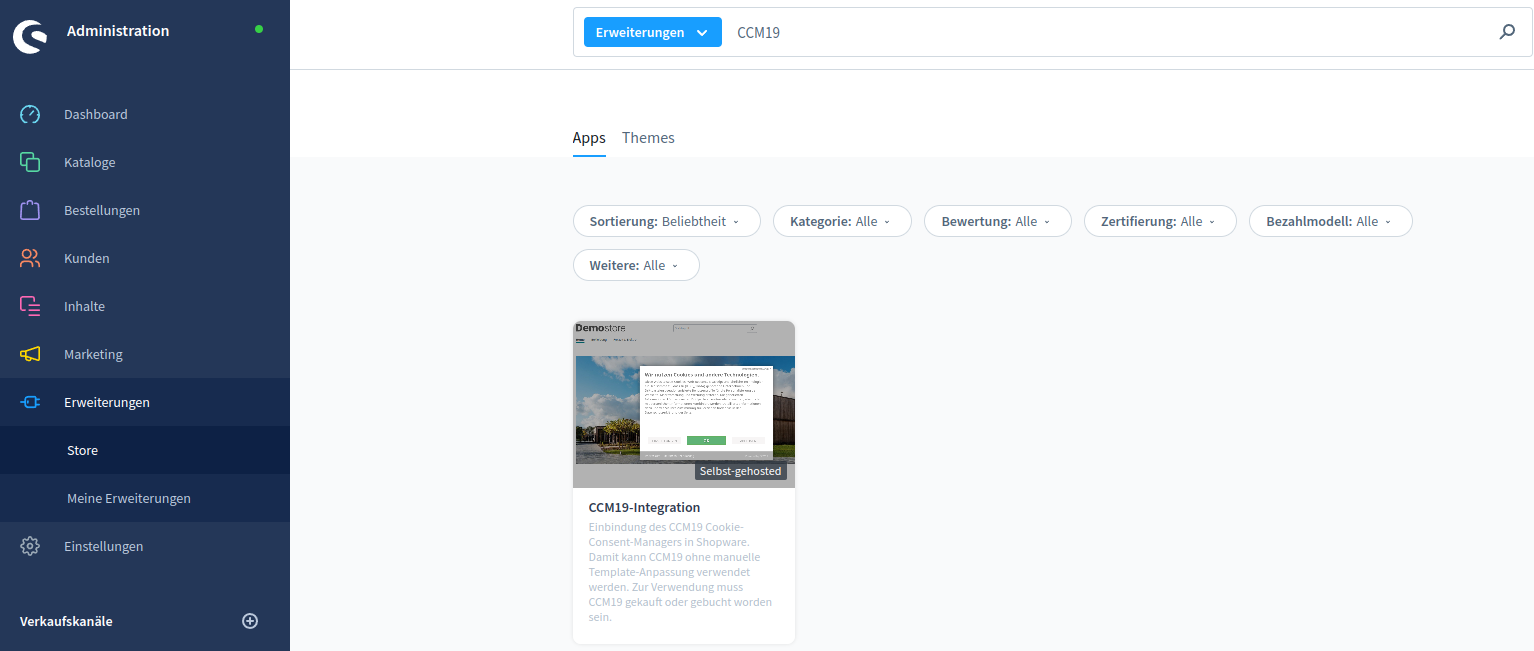Open the Kategorie: Alle filter dropdown
The image size is (1534, 651).
pos(841,221)
